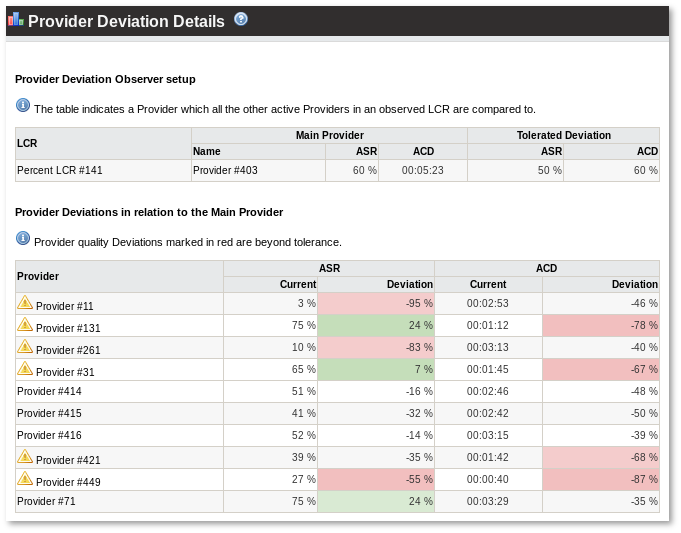Click warning icon next to Provider #131
Viewport: 681px width, 533px height.
pyautogui.click(x=25, y=325)
